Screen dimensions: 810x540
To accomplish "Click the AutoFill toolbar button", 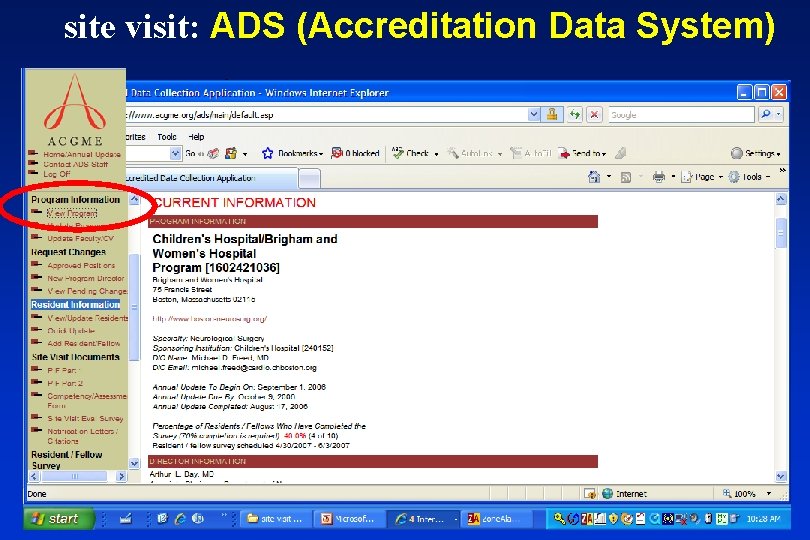I will (531, 153).
